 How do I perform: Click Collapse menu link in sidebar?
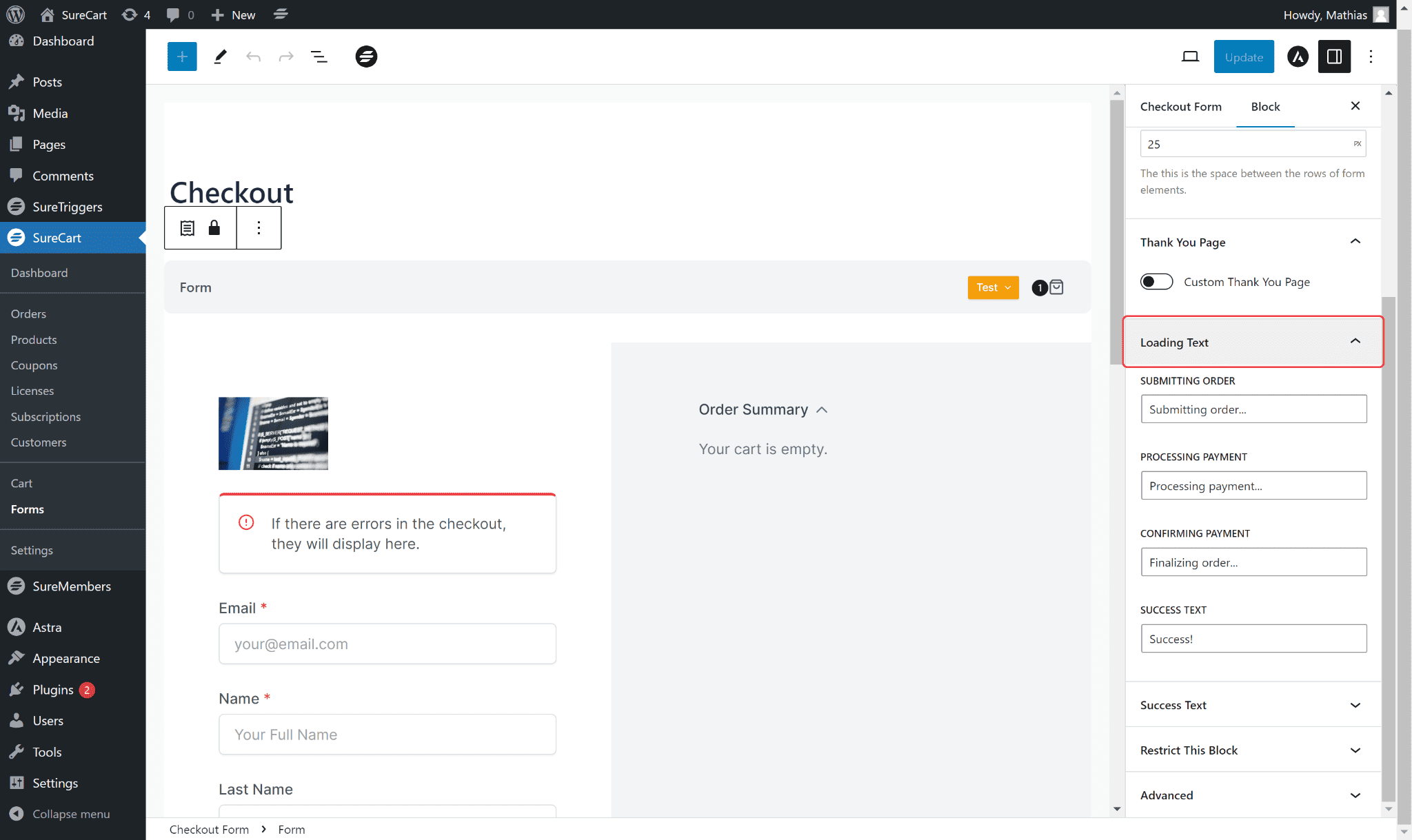tap(70, 814)
